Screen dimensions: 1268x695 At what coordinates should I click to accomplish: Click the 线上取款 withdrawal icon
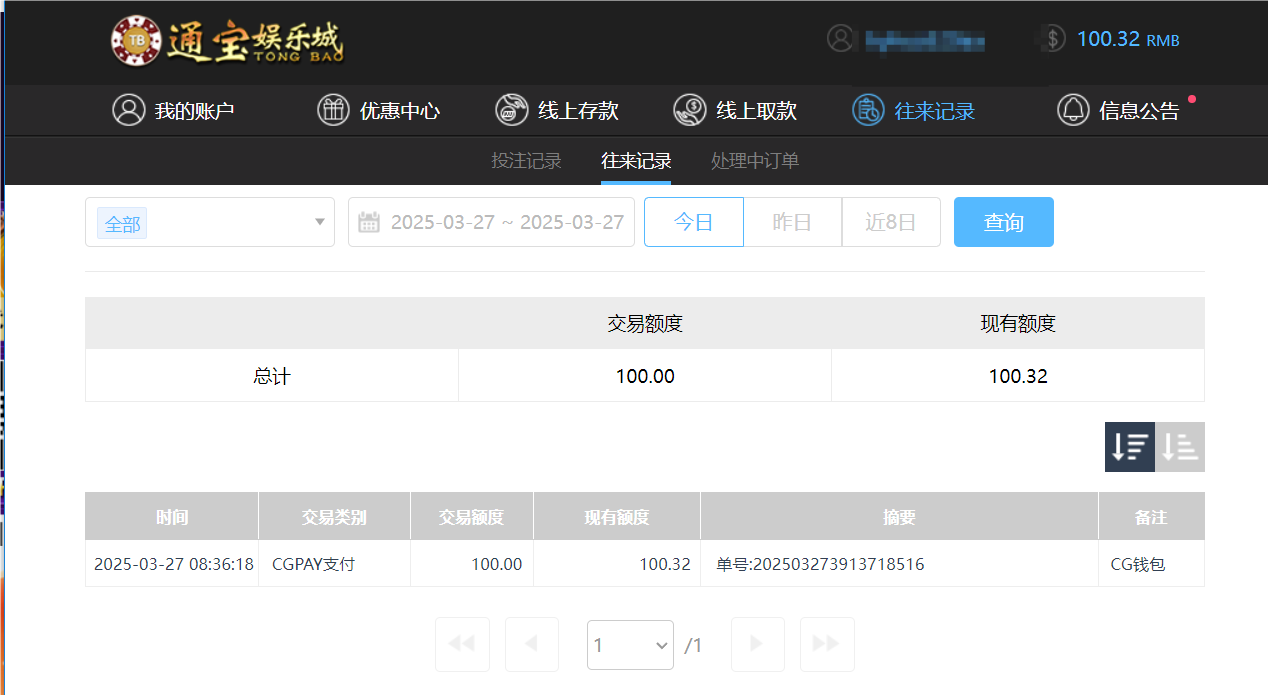tap(689, 110)
